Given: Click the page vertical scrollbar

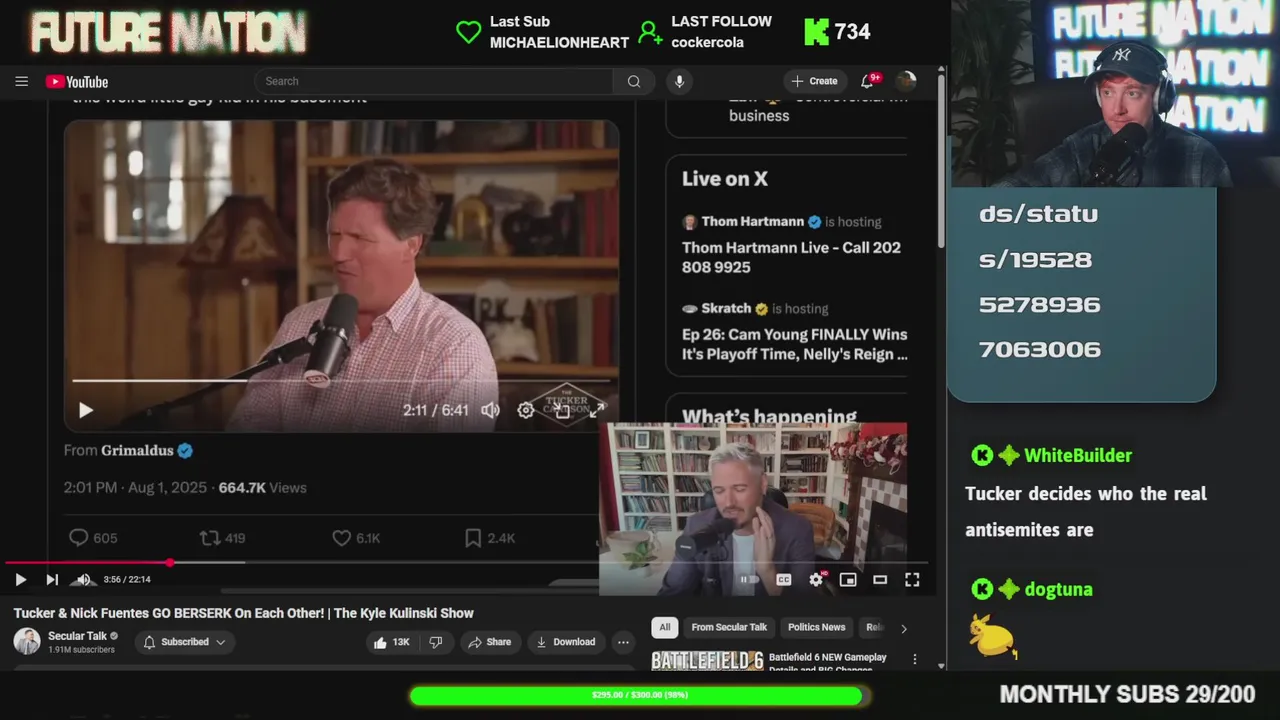Looking at the screenshot, I should 941,160.
